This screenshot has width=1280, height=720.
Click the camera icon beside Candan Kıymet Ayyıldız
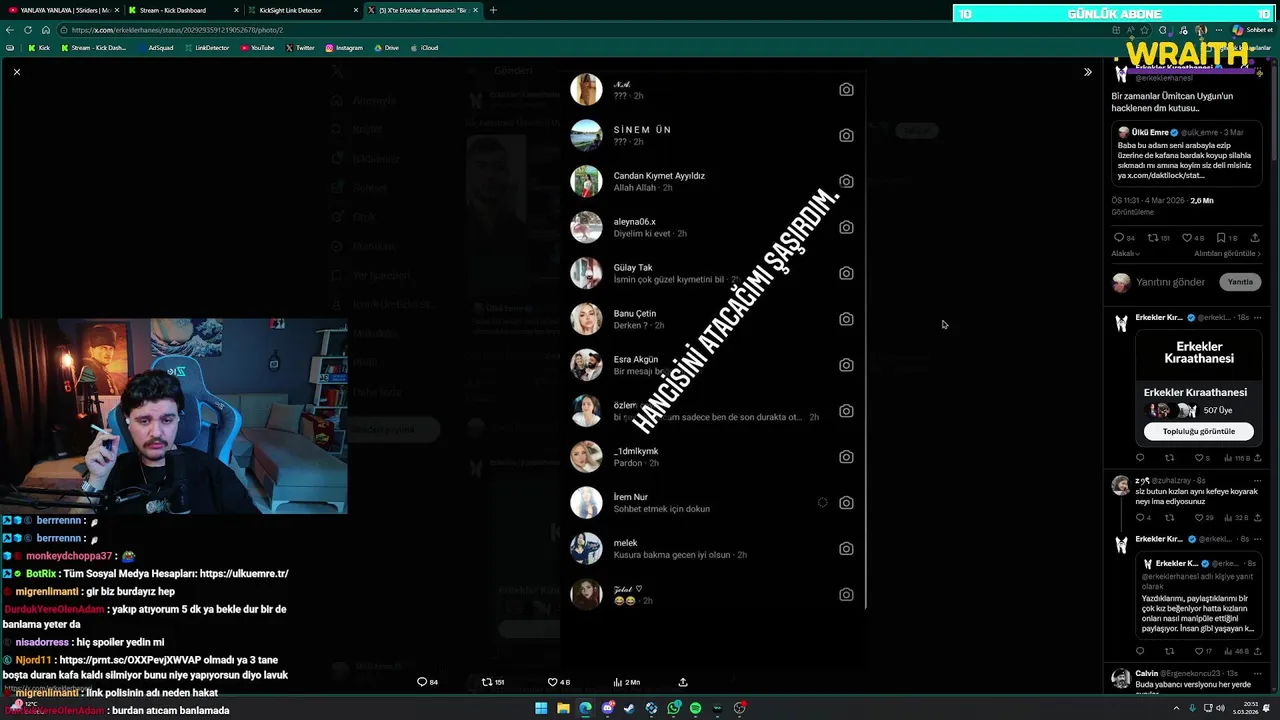tap(846, 181)
